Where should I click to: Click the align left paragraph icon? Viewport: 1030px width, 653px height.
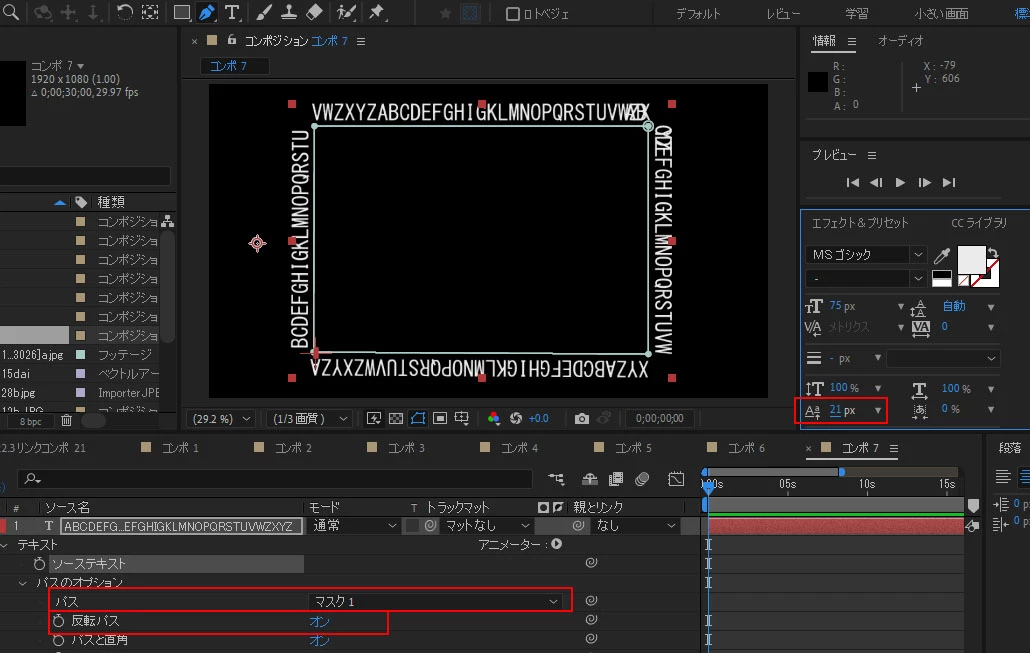point(1002,477)
